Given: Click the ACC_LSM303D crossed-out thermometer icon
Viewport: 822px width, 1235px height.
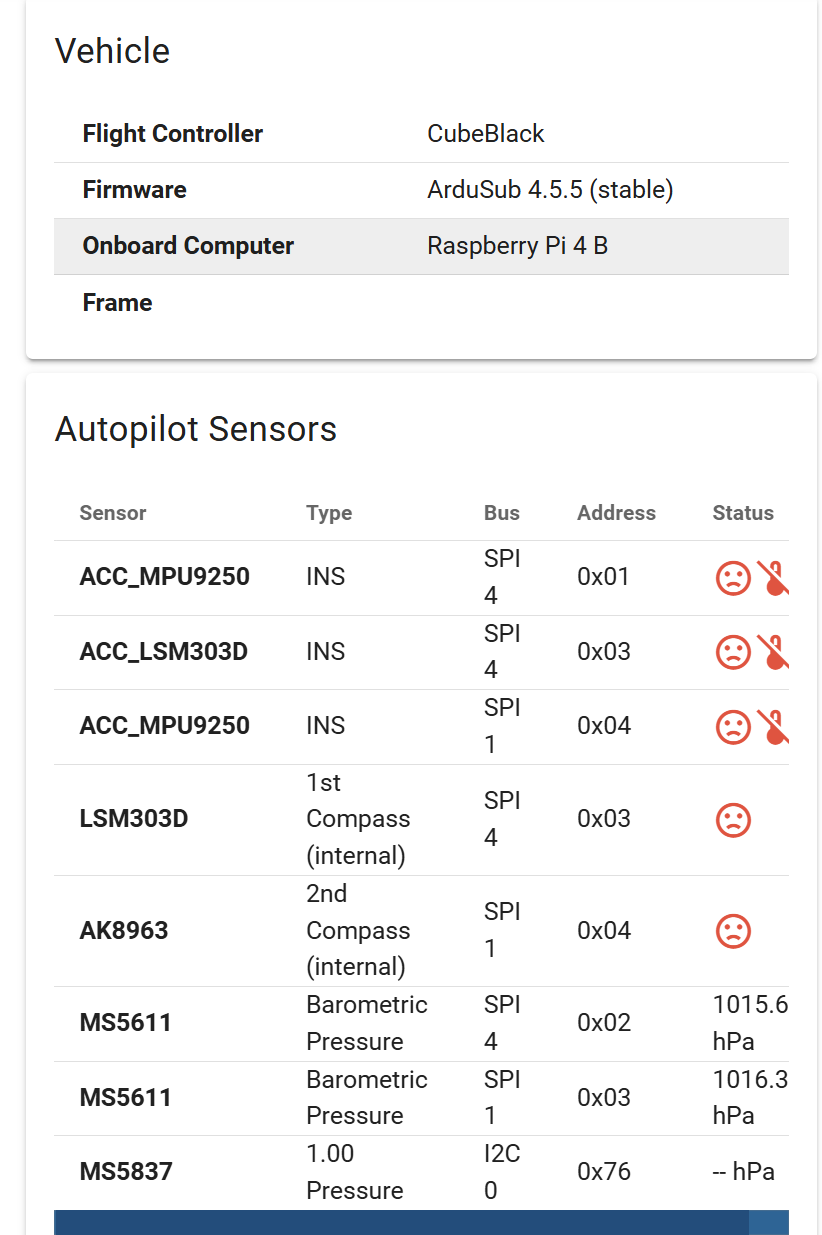Looking at the screenshot, I should [772, 652].
